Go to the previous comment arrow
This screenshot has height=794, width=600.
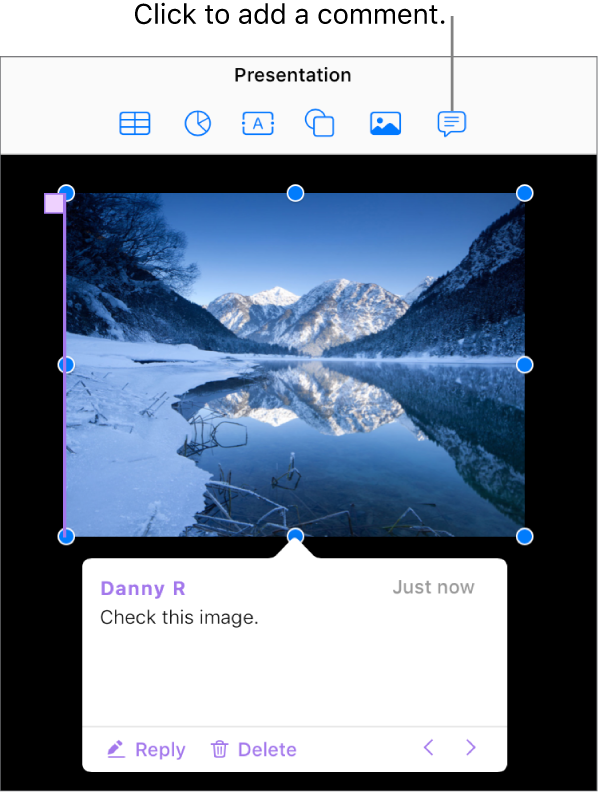coord(428,747)
